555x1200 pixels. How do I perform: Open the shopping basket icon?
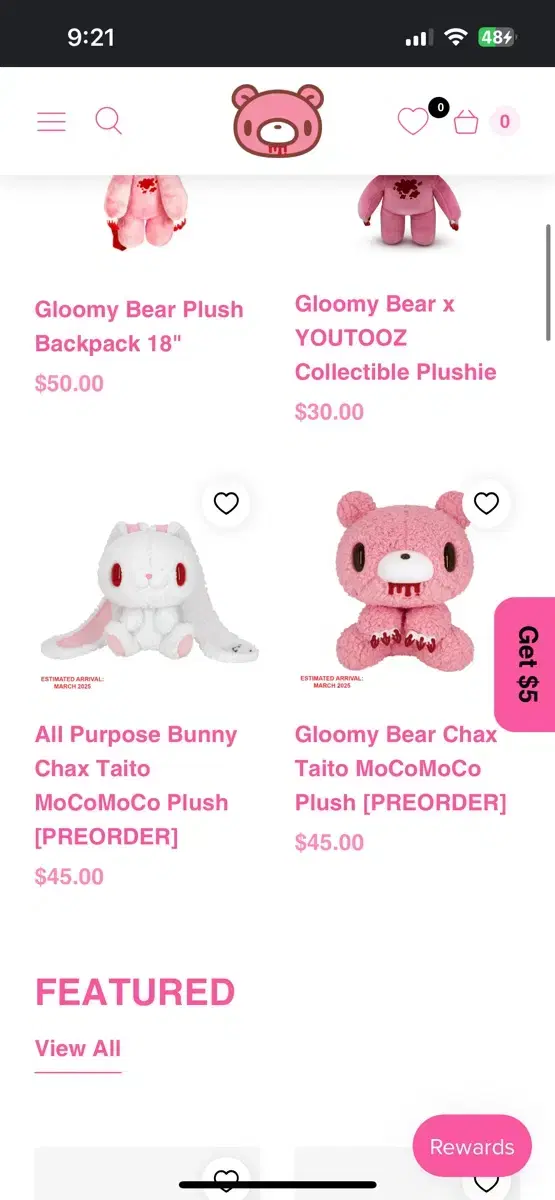tap(466, 122)
